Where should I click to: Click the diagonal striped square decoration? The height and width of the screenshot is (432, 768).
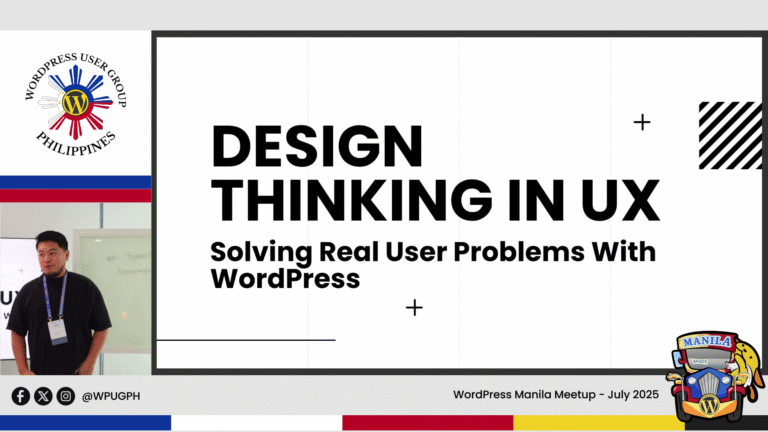731,134
